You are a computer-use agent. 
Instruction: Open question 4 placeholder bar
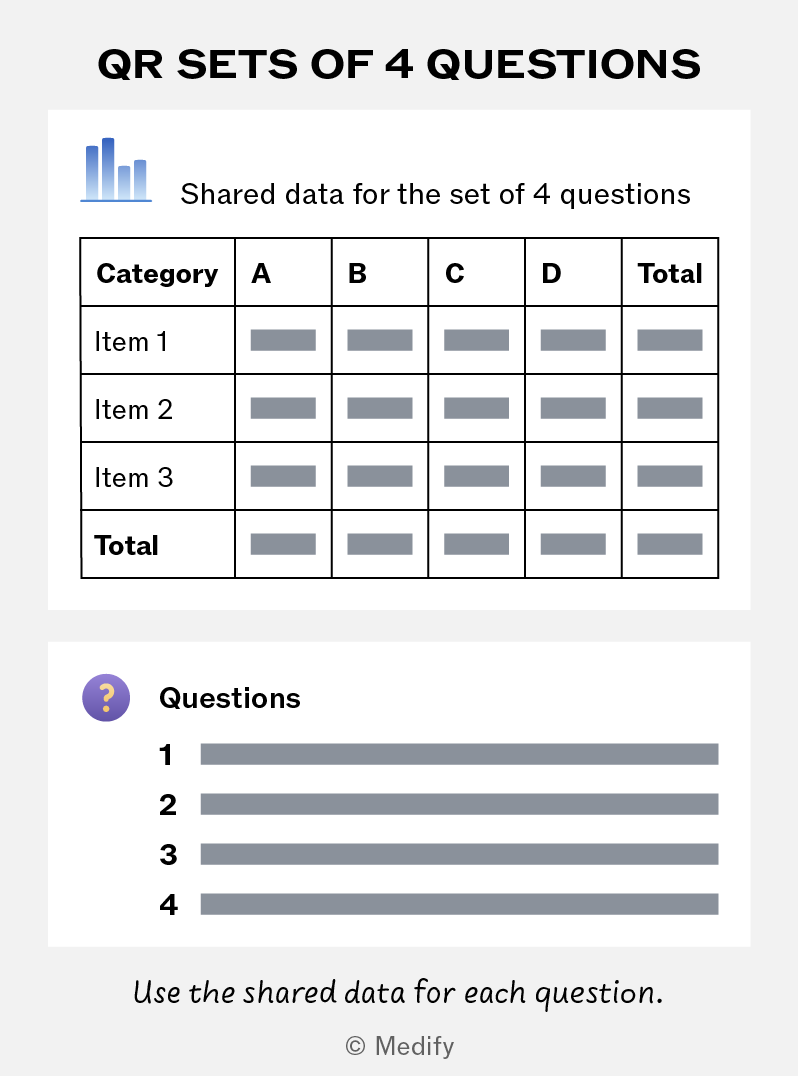click(x=459, y=904)
